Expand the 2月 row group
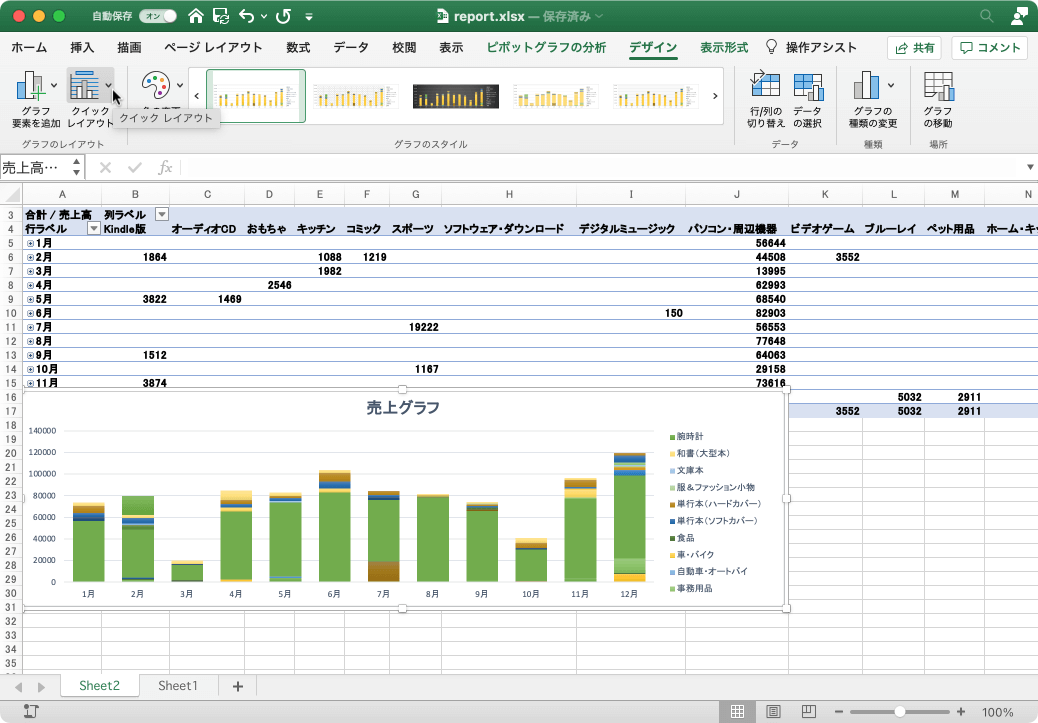 click(x=30, y=258)
